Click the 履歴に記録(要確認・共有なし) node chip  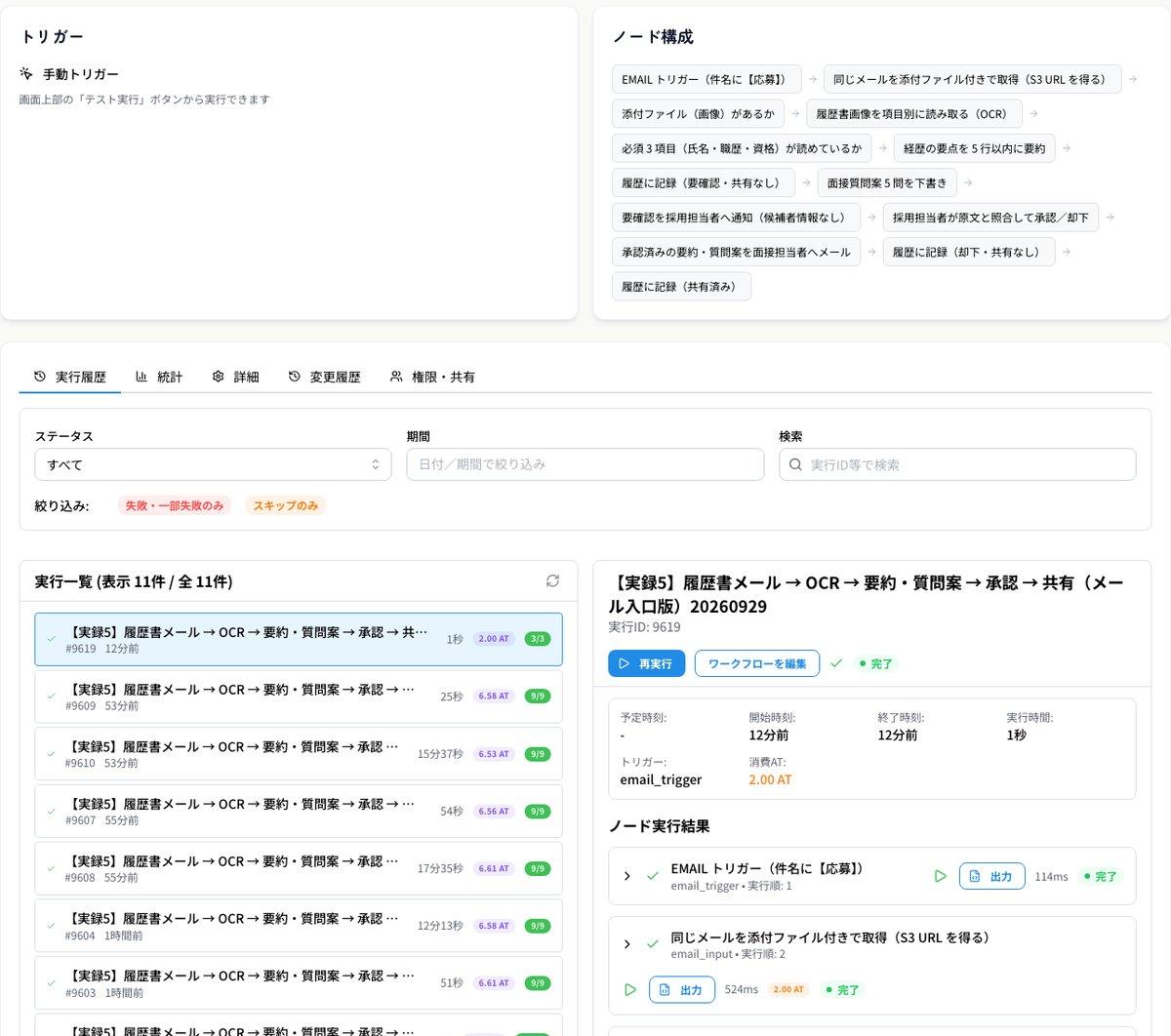(704, 182)
